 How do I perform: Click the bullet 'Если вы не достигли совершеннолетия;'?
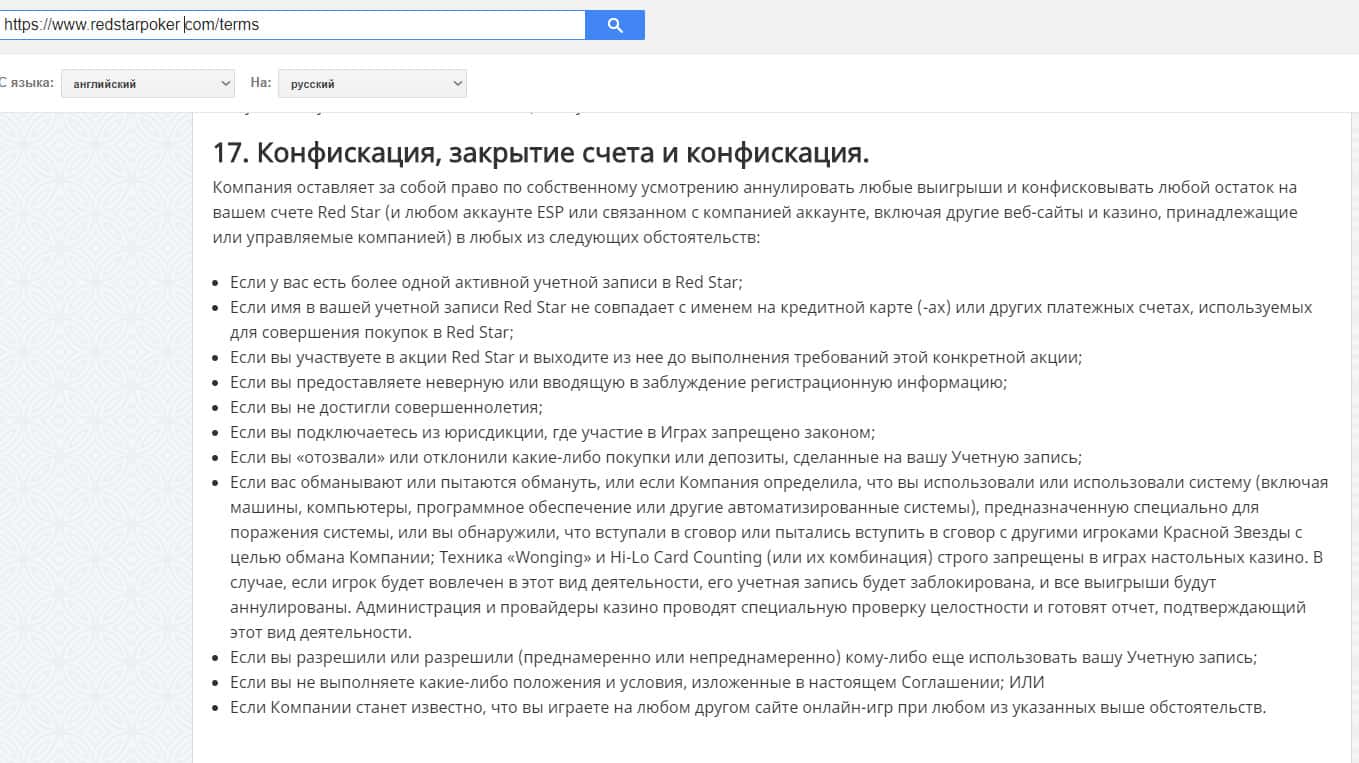pyautogui.click(x=386, y=407)
